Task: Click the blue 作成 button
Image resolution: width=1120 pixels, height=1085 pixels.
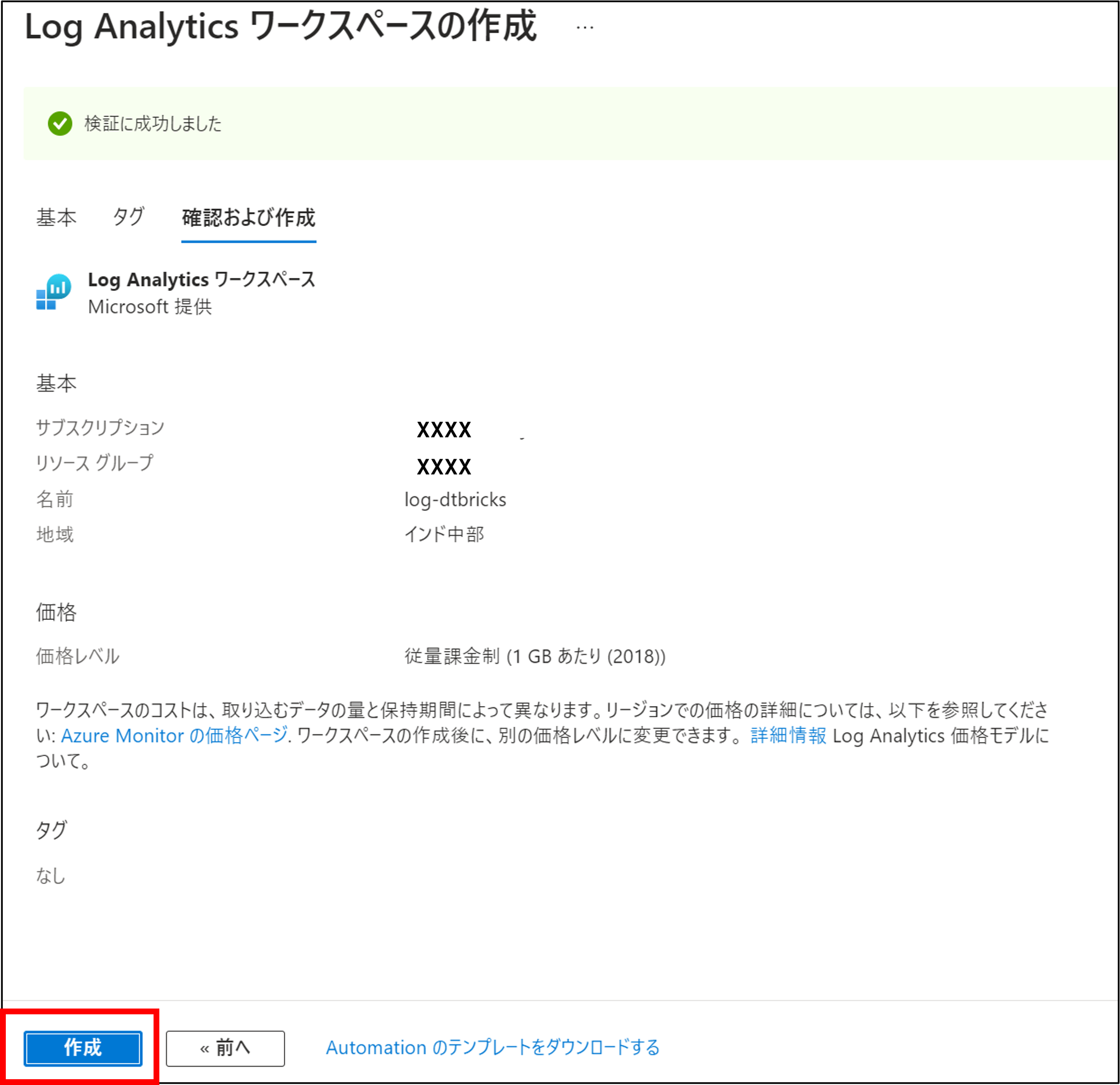Action: 83,1048
